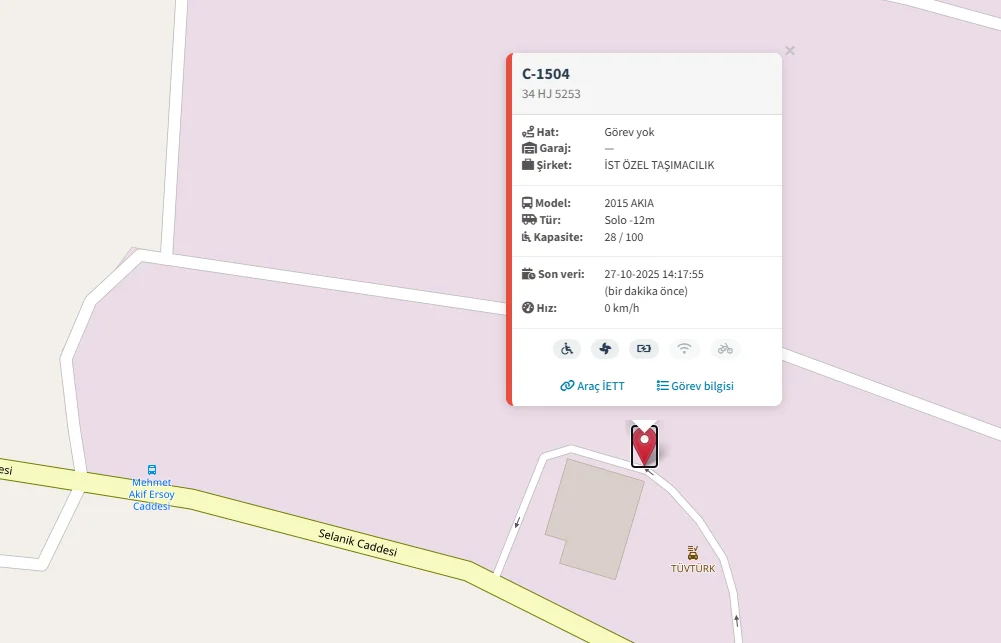Click the TÜVTÜRK inspection station icon
1001x643 pixels.
(x=693, y=552)
